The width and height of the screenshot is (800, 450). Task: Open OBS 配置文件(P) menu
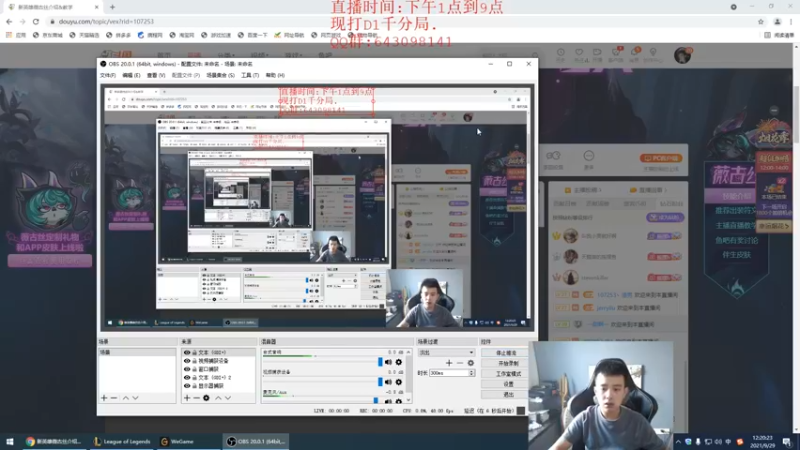click(x=186, y=75)
